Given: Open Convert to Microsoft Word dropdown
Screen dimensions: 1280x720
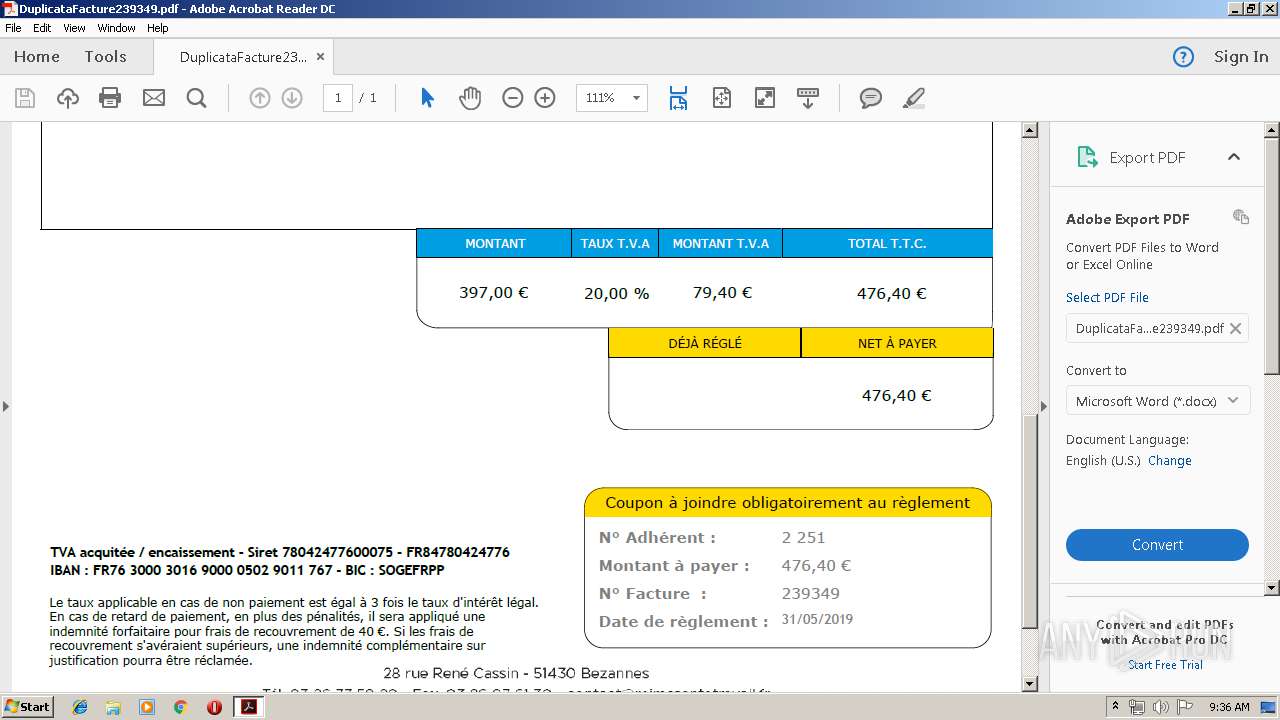Looking at the screenshot, I should tap(1157, 401).
